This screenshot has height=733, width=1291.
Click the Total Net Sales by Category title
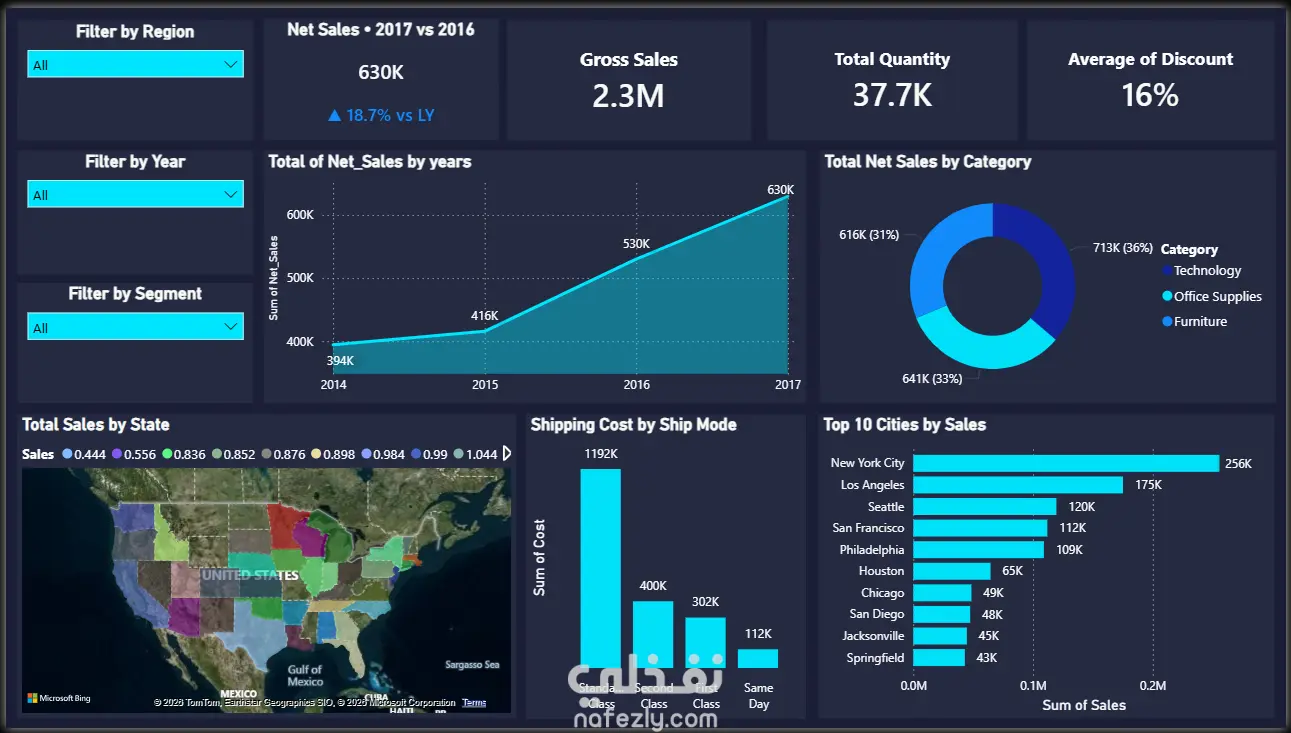pyautogui.click(x=927, y=161)
